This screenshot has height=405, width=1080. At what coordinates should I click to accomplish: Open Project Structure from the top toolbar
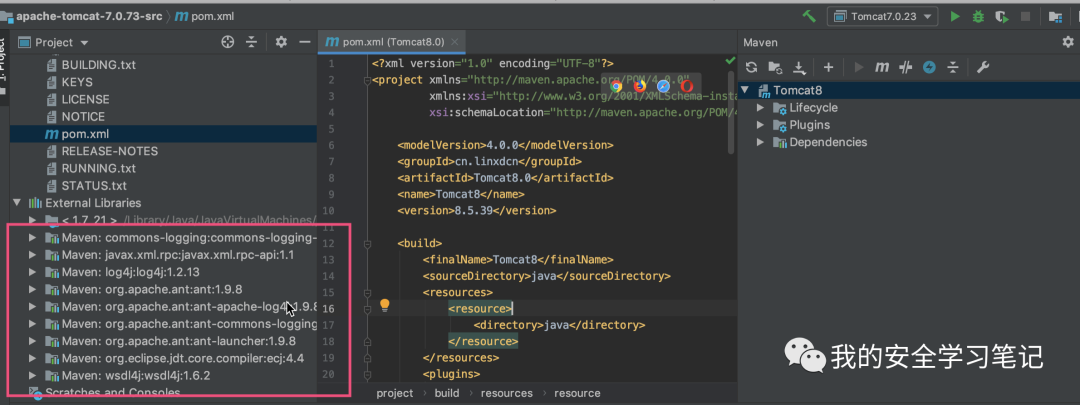tap(1055, 17)
